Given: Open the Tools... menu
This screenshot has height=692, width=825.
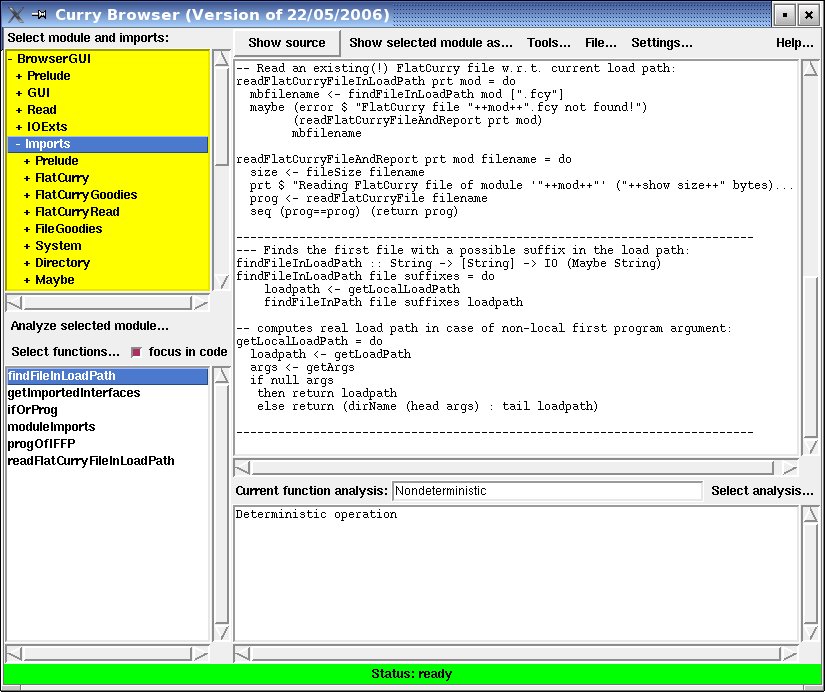Looking at the screenshot, I should point(548,43).
